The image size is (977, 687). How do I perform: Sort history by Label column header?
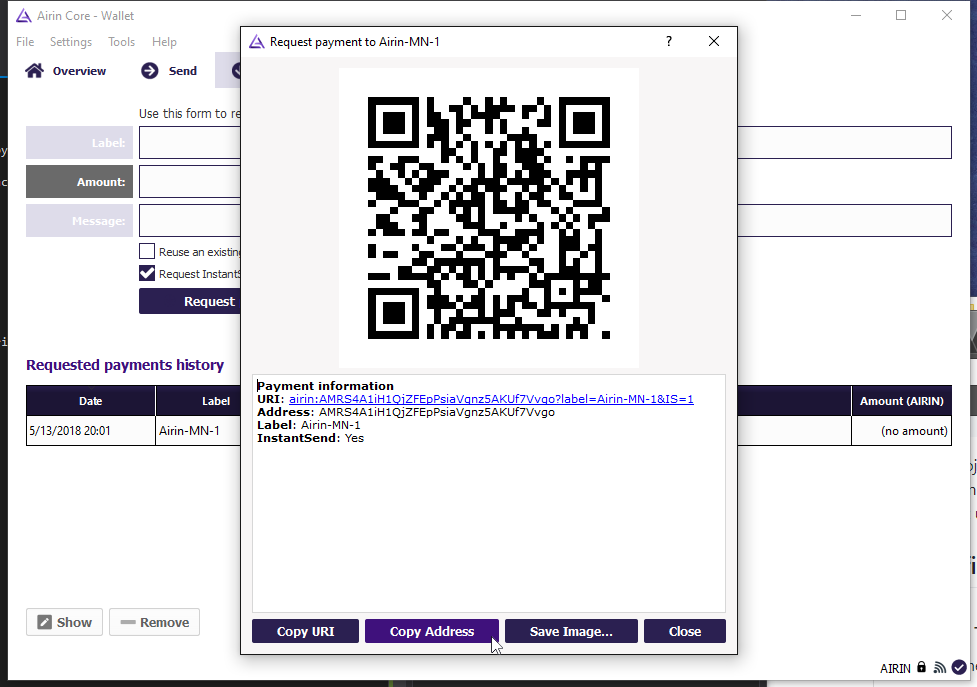[x=198, y=401]
